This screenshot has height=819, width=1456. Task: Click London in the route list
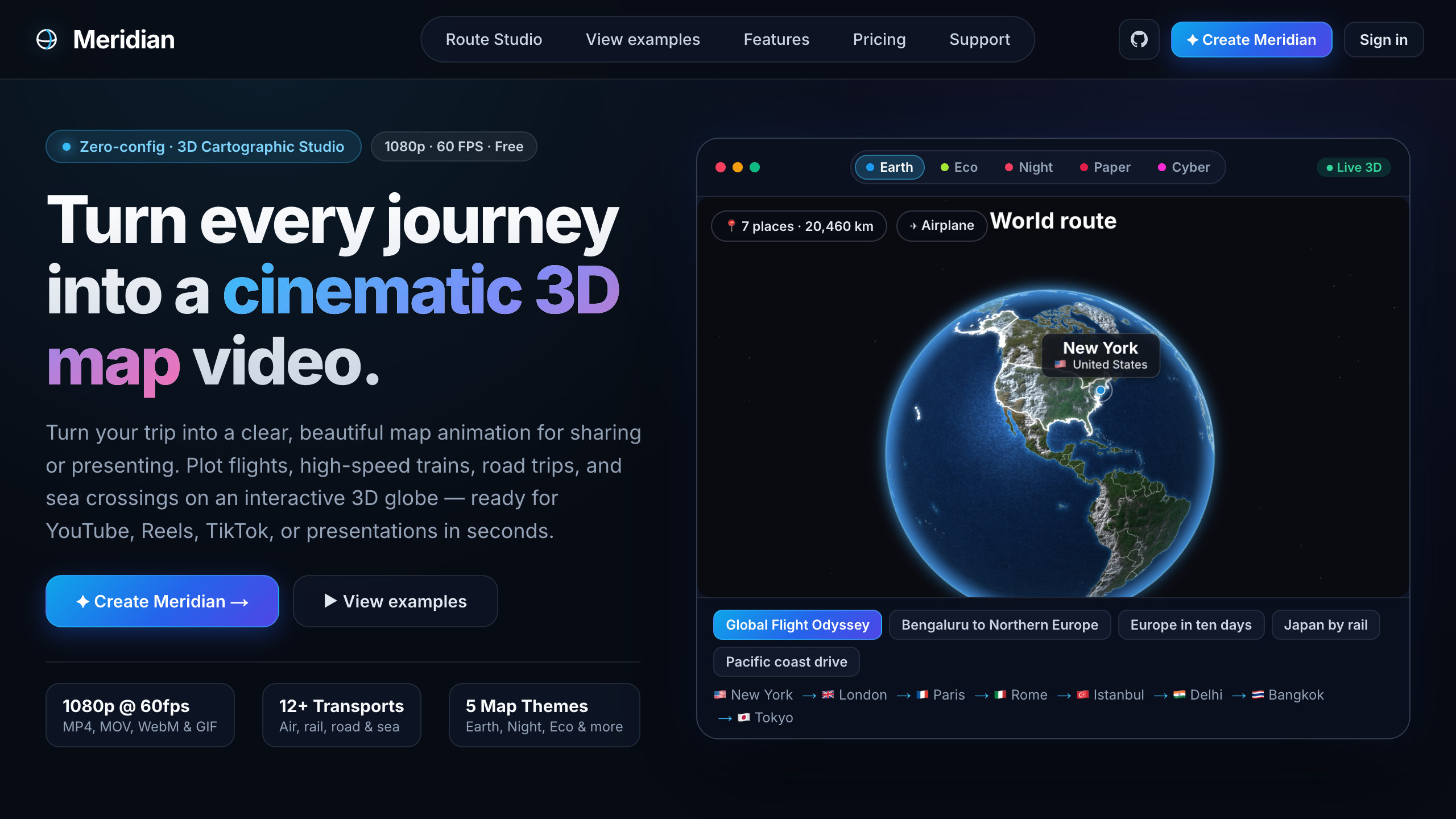[x=855, y=694]
